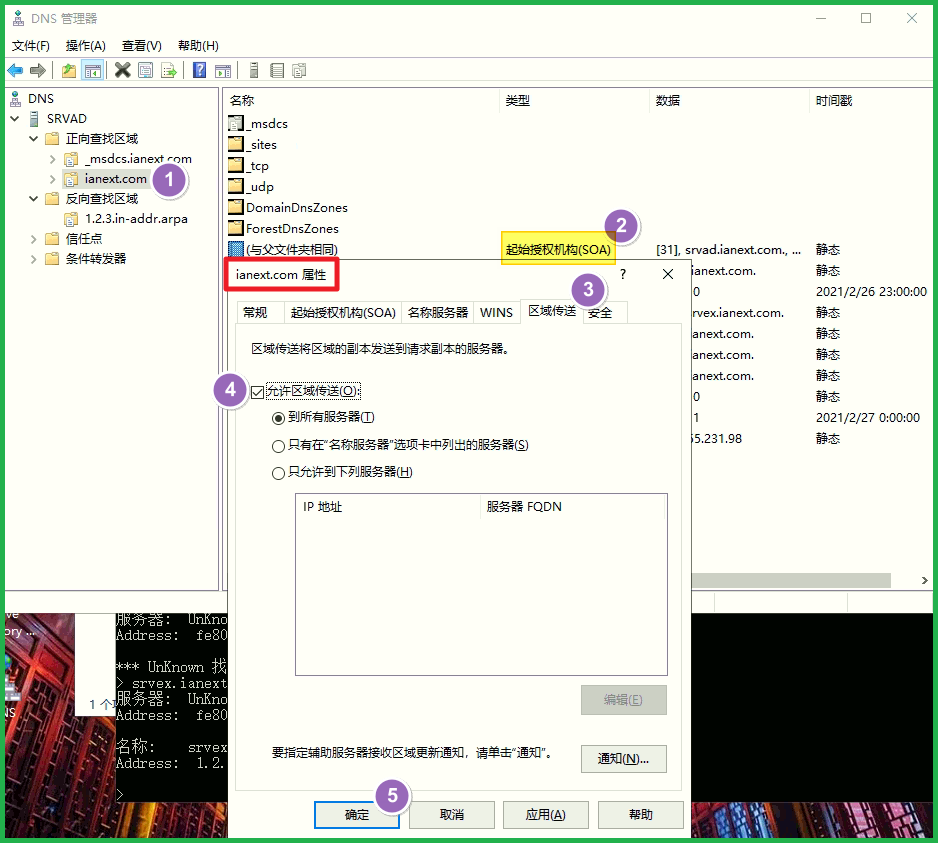The height and width of the screenshot is (843, 938).
Task: Choose the 只允许到下列服务器 radio option
Action: 278,473
